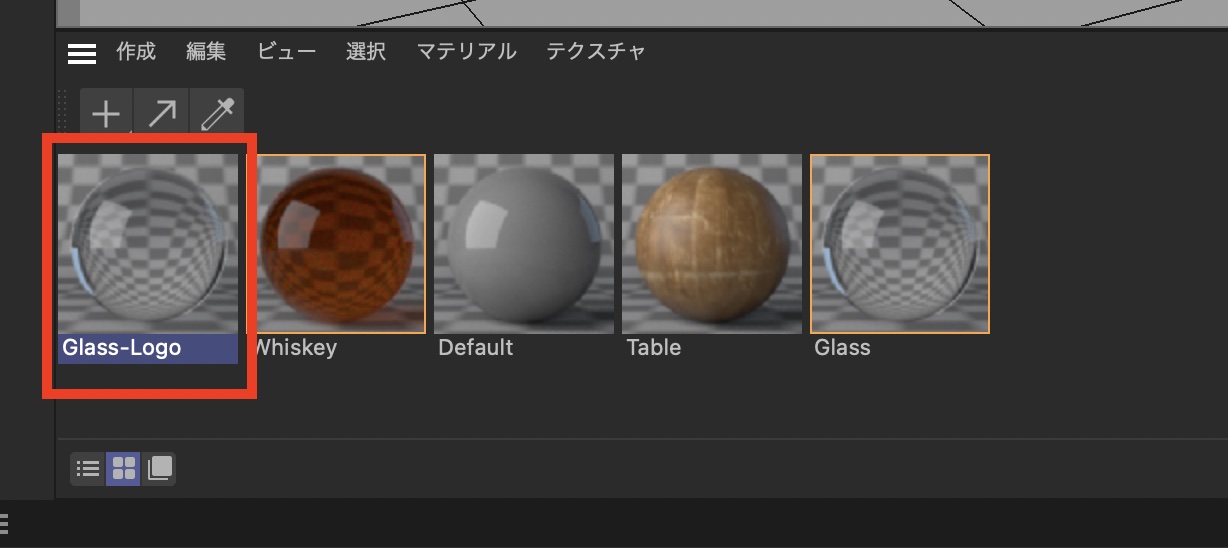Select the Glass material thumbnail
1228x548 pixels.
(x=900, y=243)
